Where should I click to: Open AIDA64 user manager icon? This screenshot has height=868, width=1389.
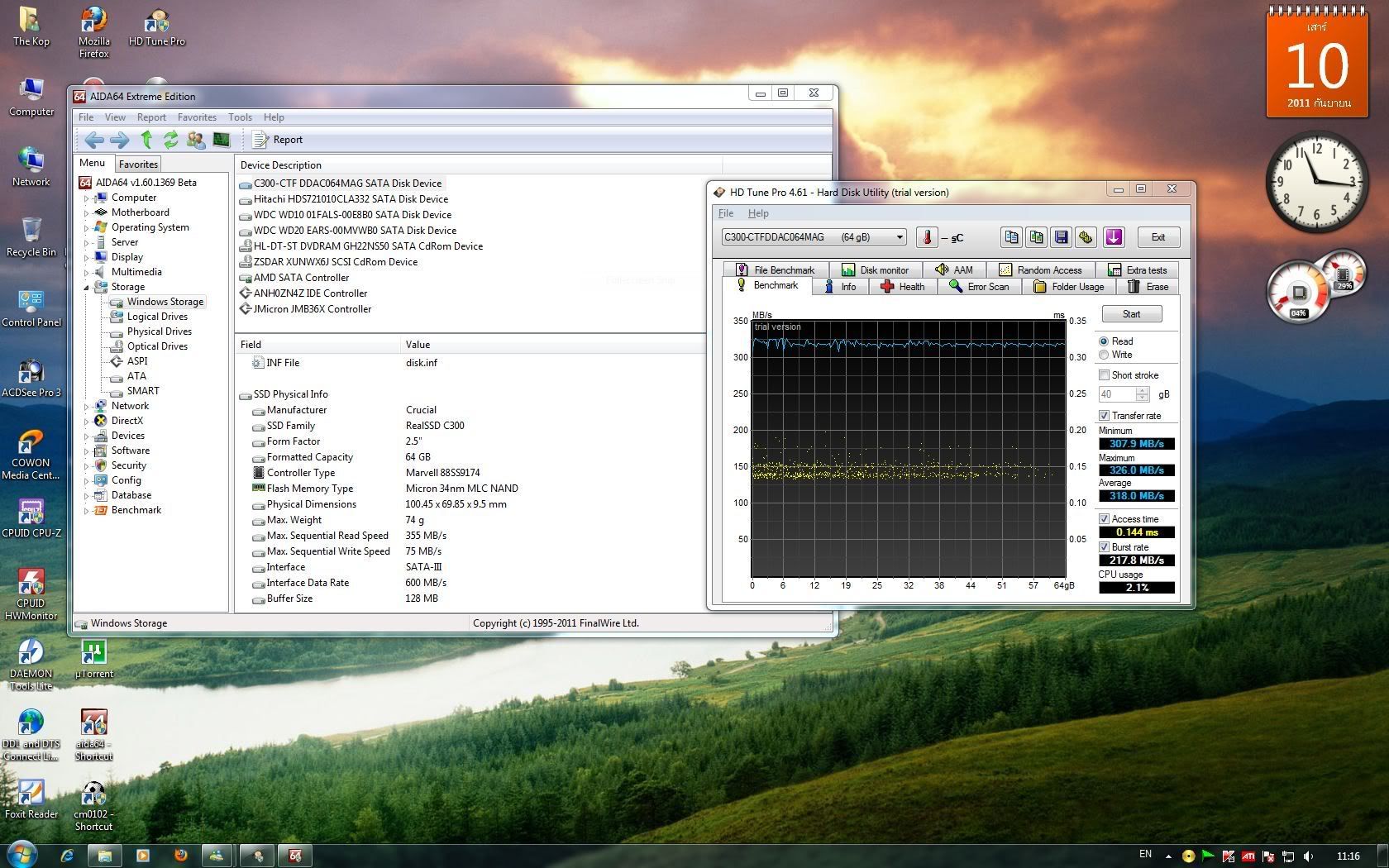[196, 140]
